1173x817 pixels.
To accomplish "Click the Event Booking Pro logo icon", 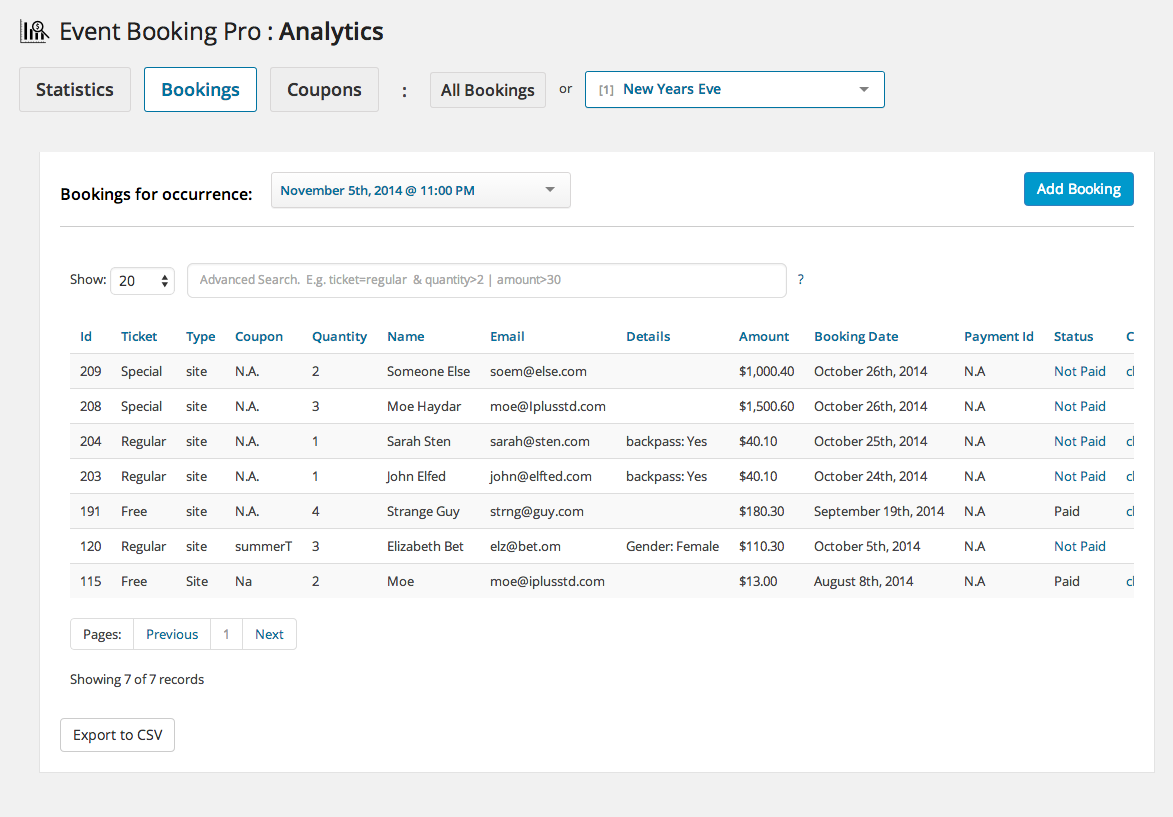I will [33, 30].
